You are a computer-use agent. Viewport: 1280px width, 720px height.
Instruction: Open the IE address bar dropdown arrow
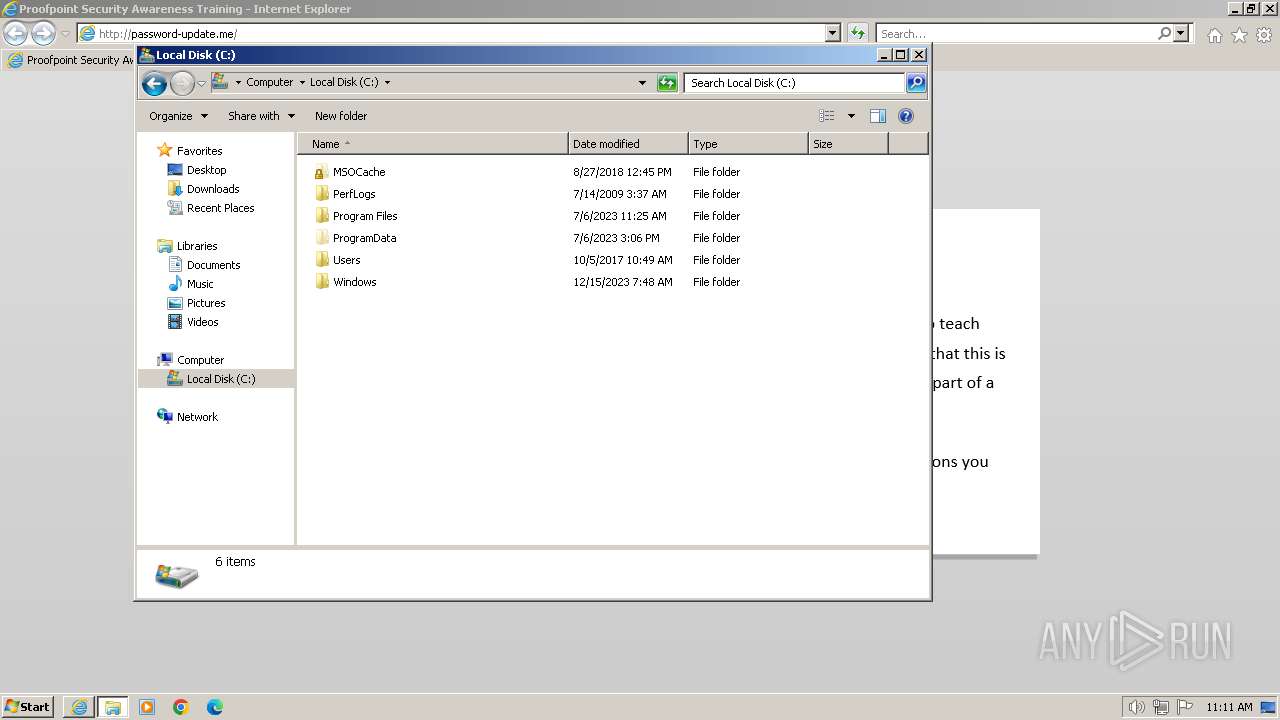[833, 33]
